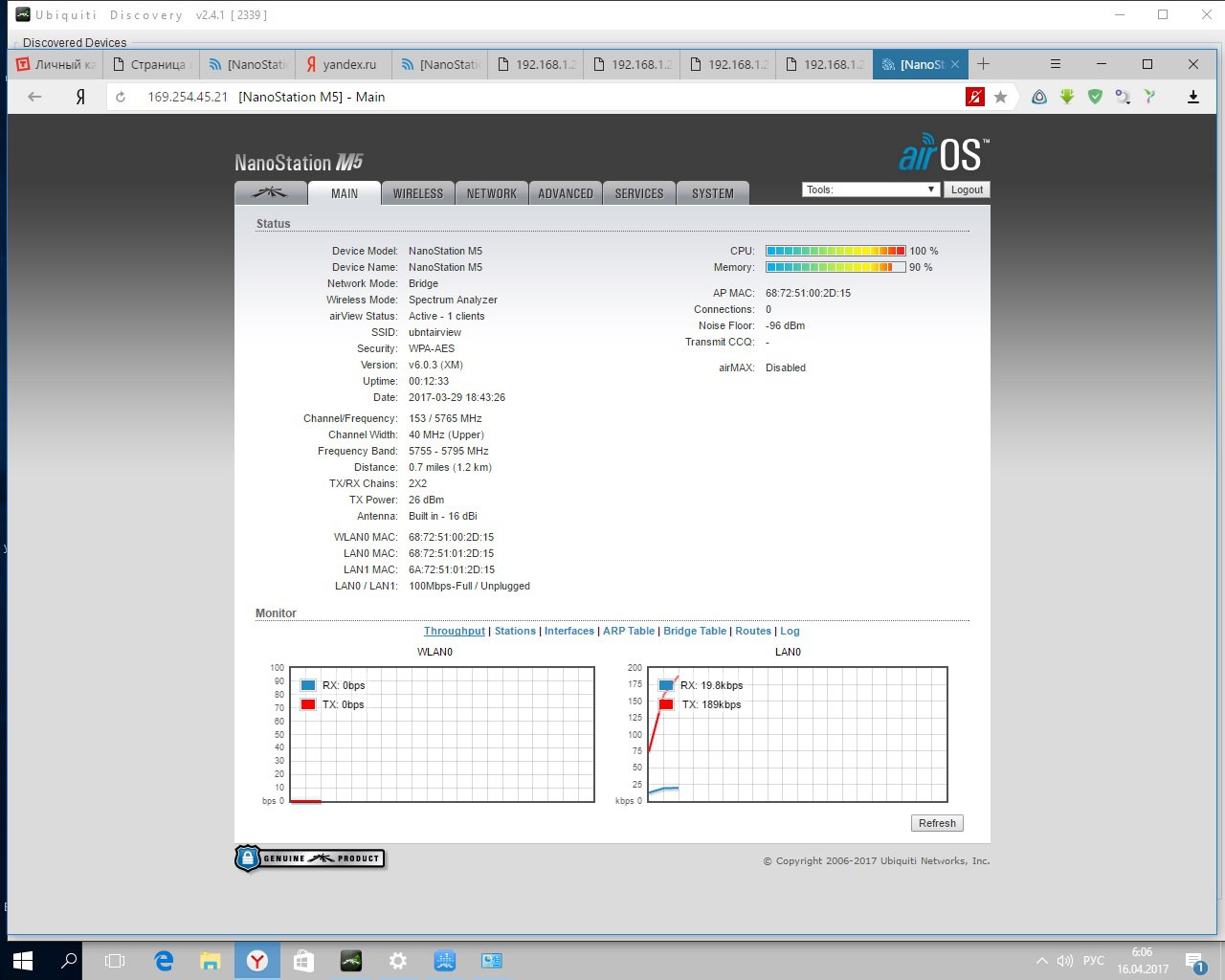Image resolution: width=1225 pixels, height=980 pixels.
Task: Open the SYSTEM tab
Action: point(713,192)
